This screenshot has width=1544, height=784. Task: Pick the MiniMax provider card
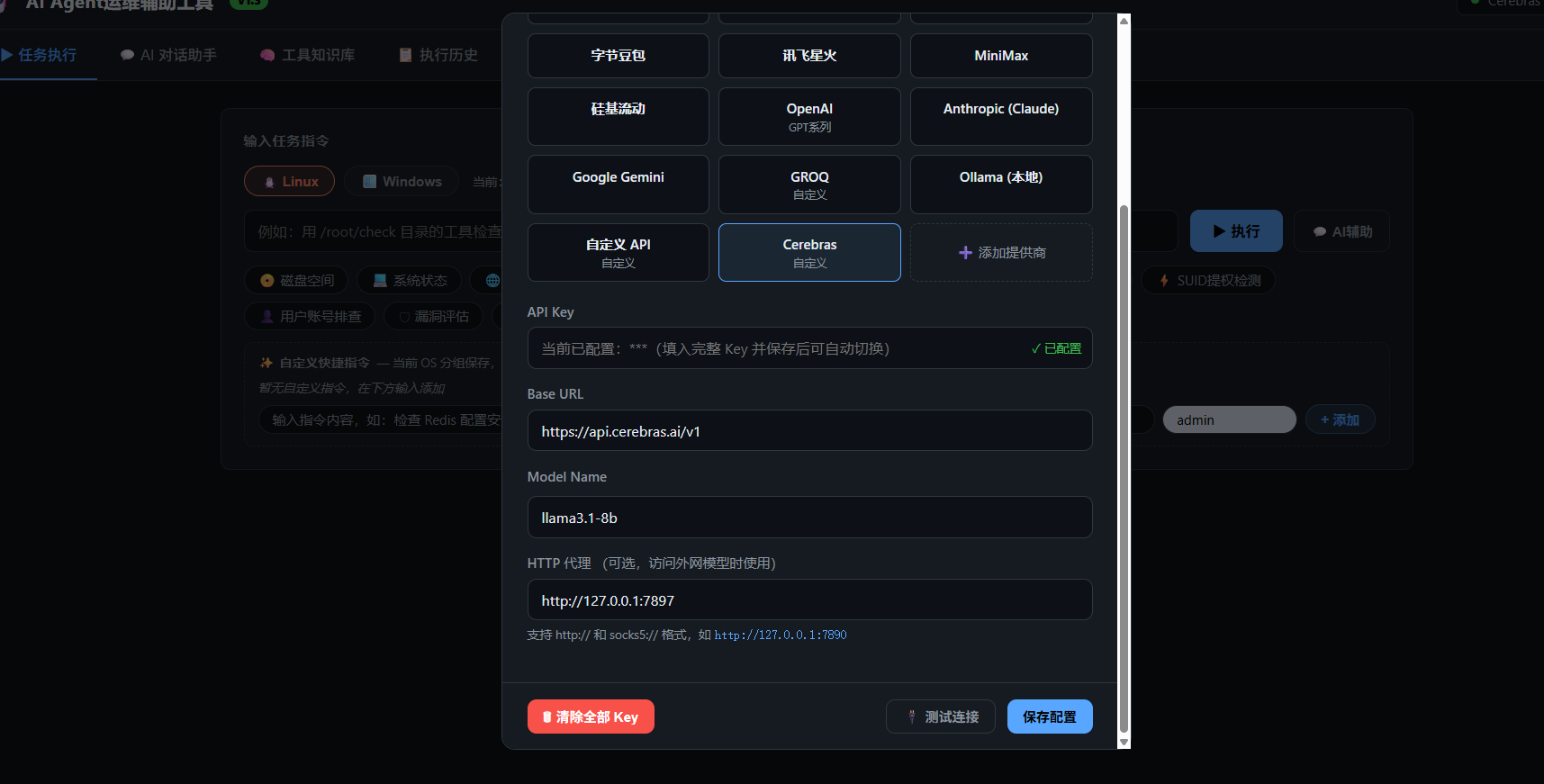(1001, 56)
